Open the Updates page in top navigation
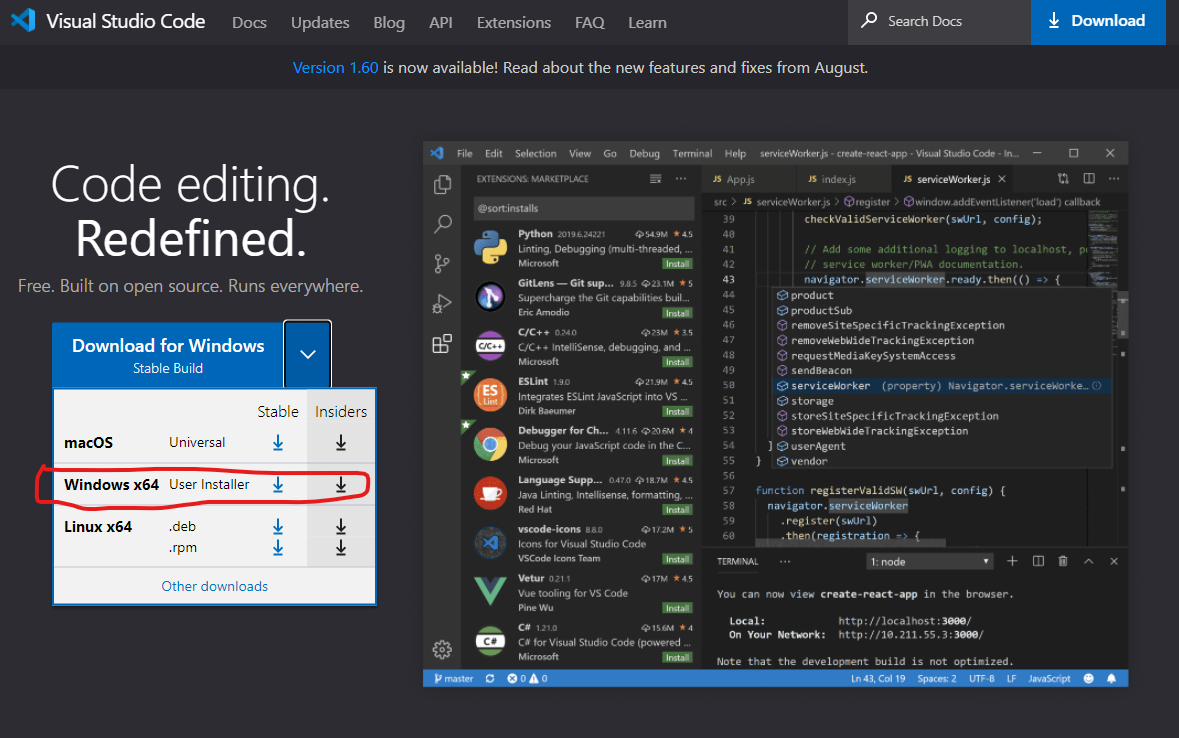 [x=320, y=23]
